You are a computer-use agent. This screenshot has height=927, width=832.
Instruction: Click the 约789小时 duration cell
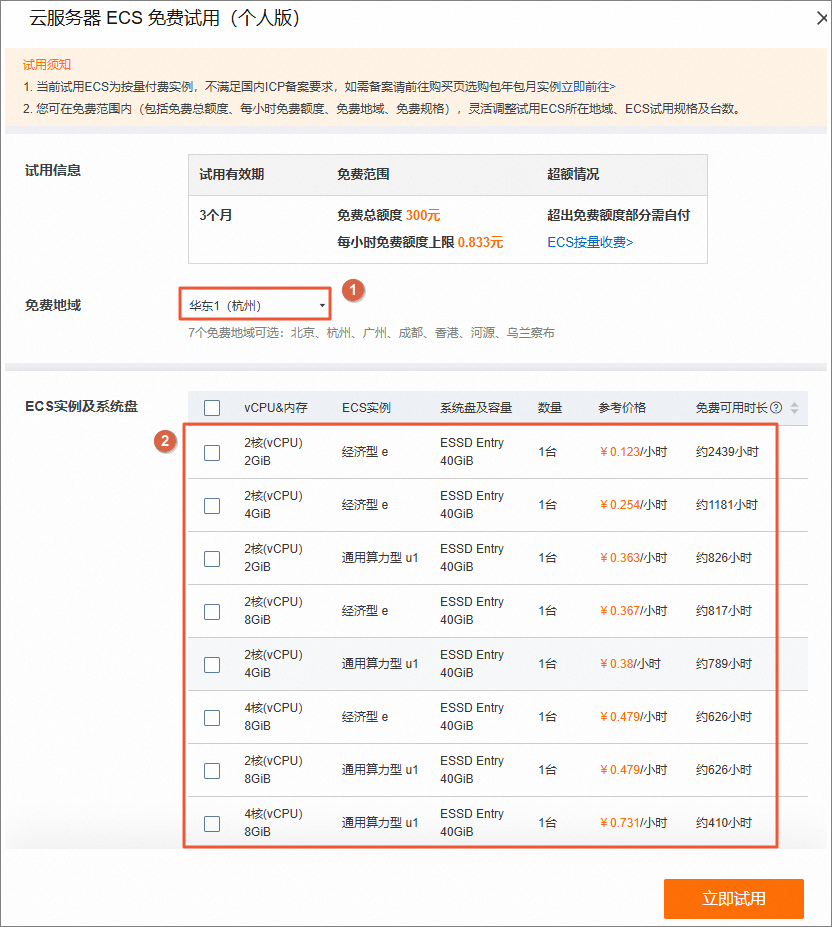(724, 664)
